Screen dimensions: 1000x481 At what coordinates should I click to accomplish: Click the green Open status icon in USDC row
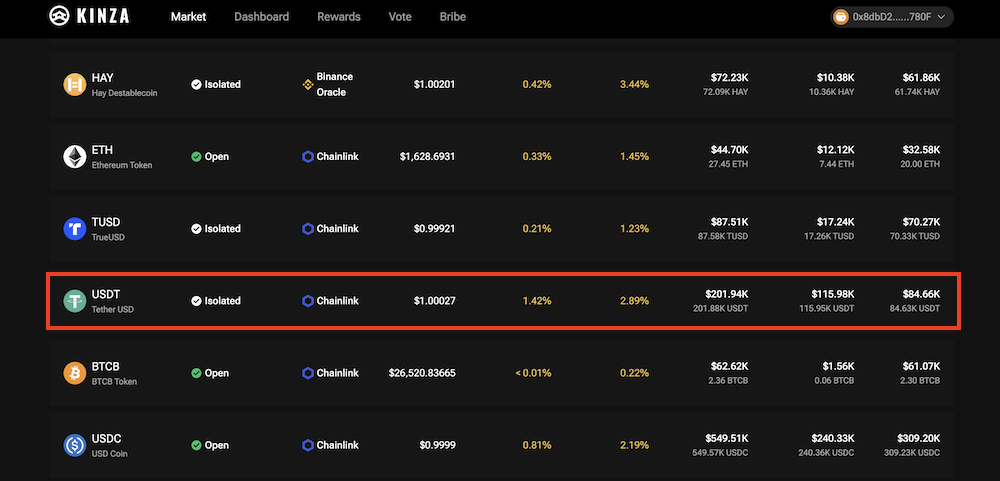pyautogui.click(x=196, y=445)
